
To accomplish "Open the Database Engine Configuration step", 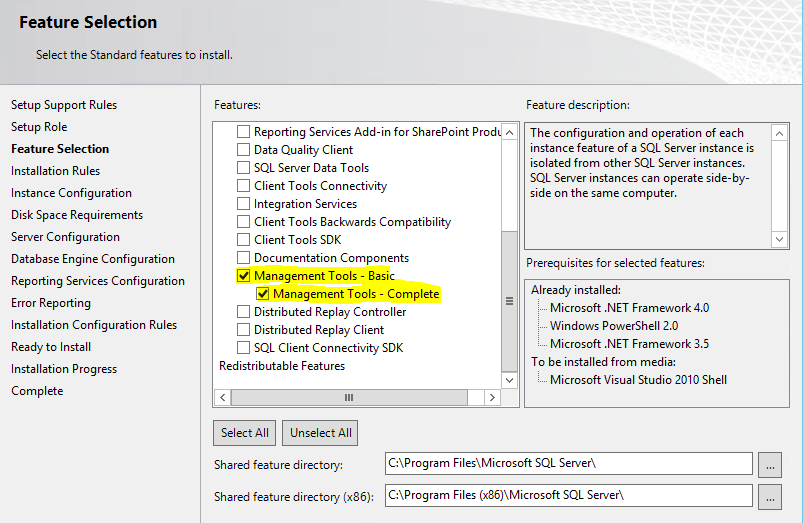I will (x=93, y=259).
